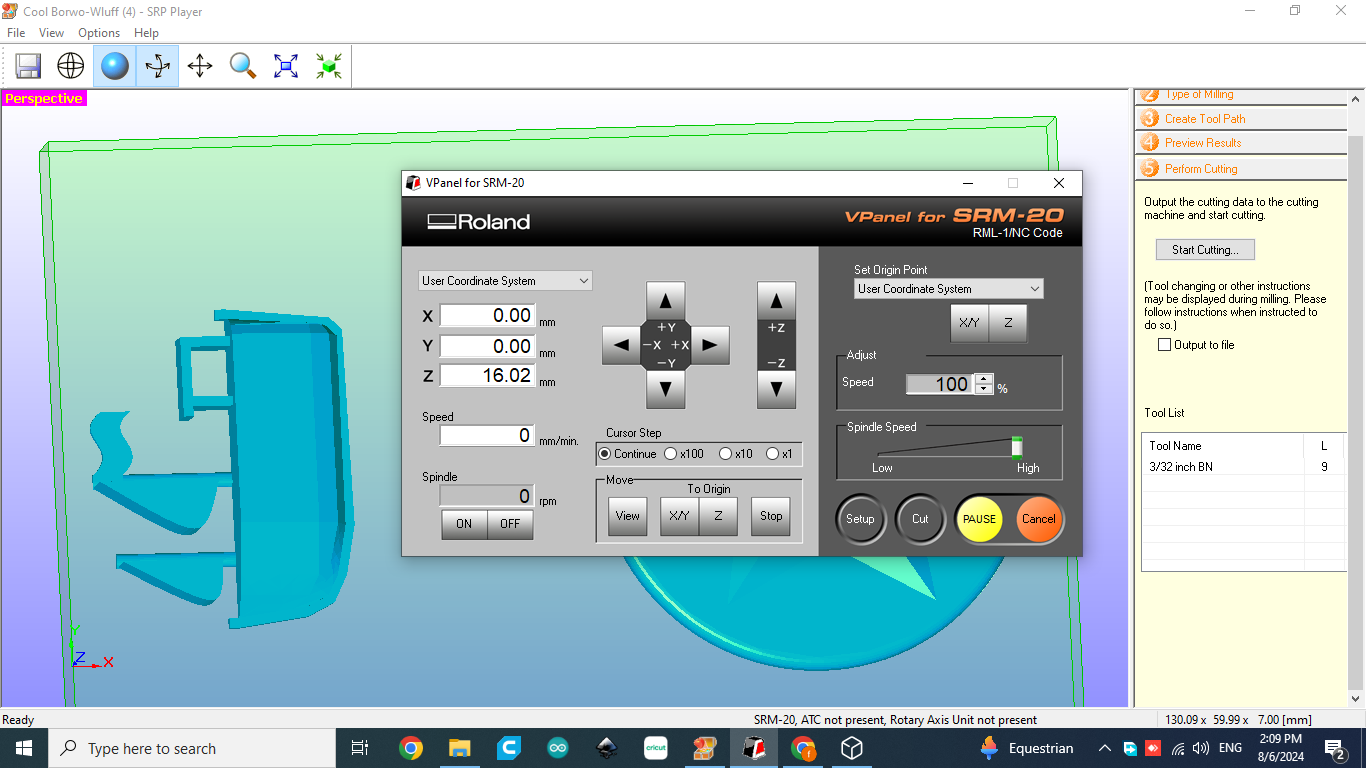Click the fit-to-screen toolbar icon
Viewport: 1366px width, 768px height.
[x=286, y=66]
